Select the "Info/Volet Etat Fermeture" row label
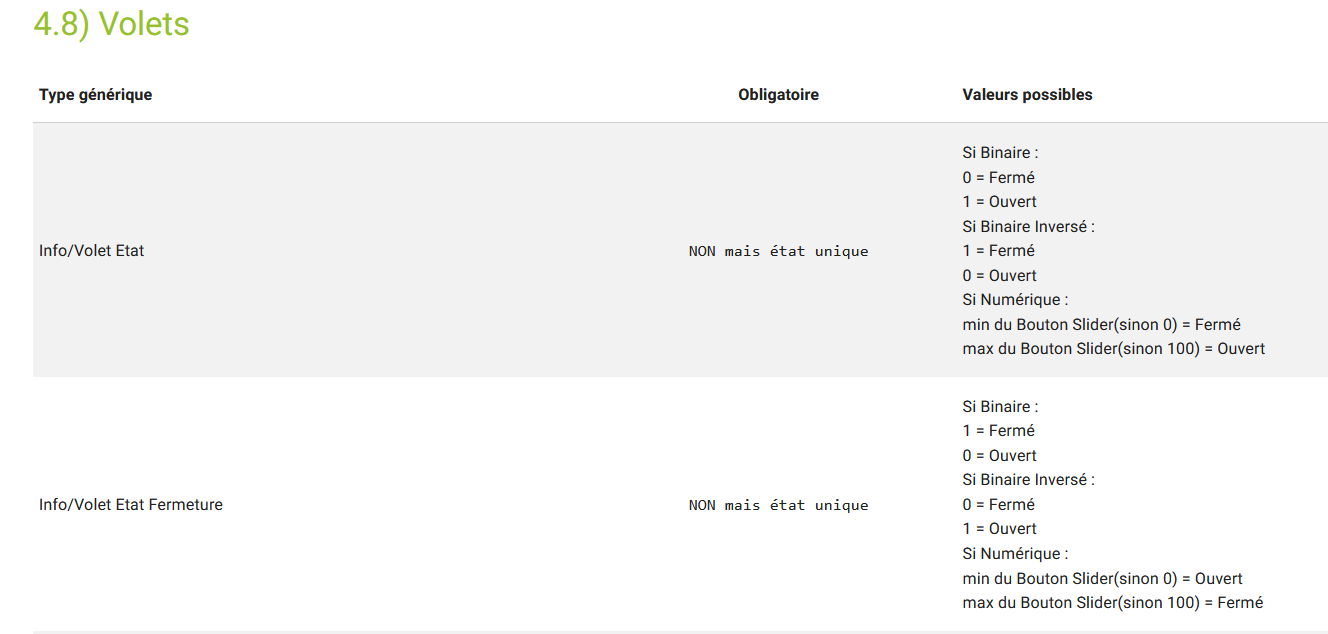This screenshot has width=1328, height=634. click(x=131, y=505)
